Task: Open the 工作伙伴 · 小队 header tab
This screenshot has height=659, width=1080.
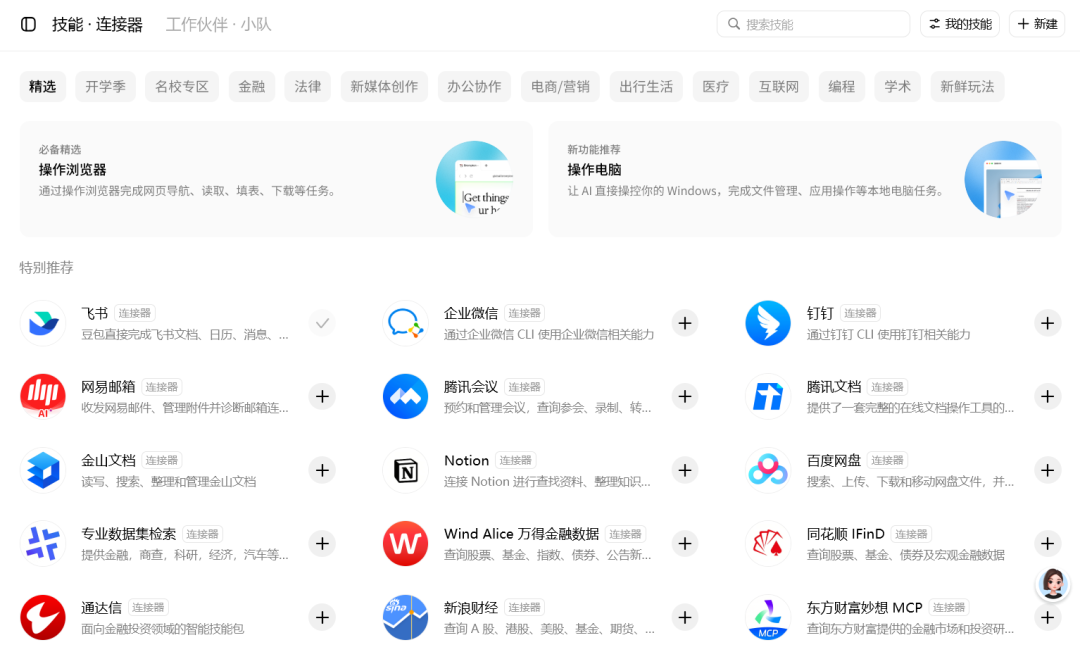Action: pyautogui.click(x=218, y=25)
